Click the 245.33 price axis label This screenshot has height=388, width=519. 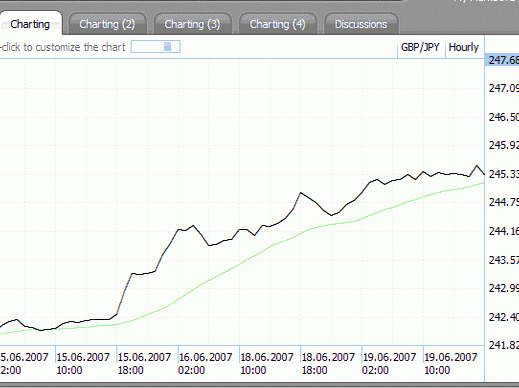click(x=503, y=174)
